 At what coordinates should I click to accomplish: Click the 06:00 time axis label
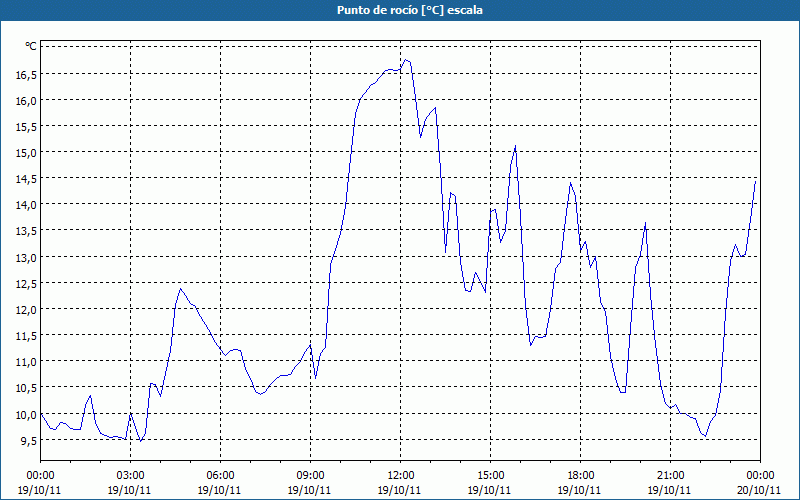(220, 476)
